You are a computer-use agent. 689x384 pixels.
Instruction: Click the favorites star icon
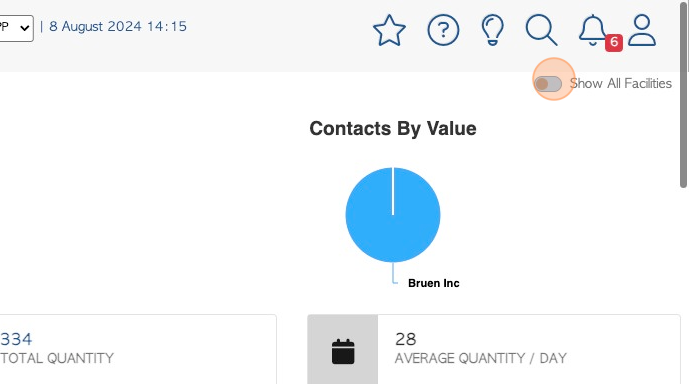(389, 30)
